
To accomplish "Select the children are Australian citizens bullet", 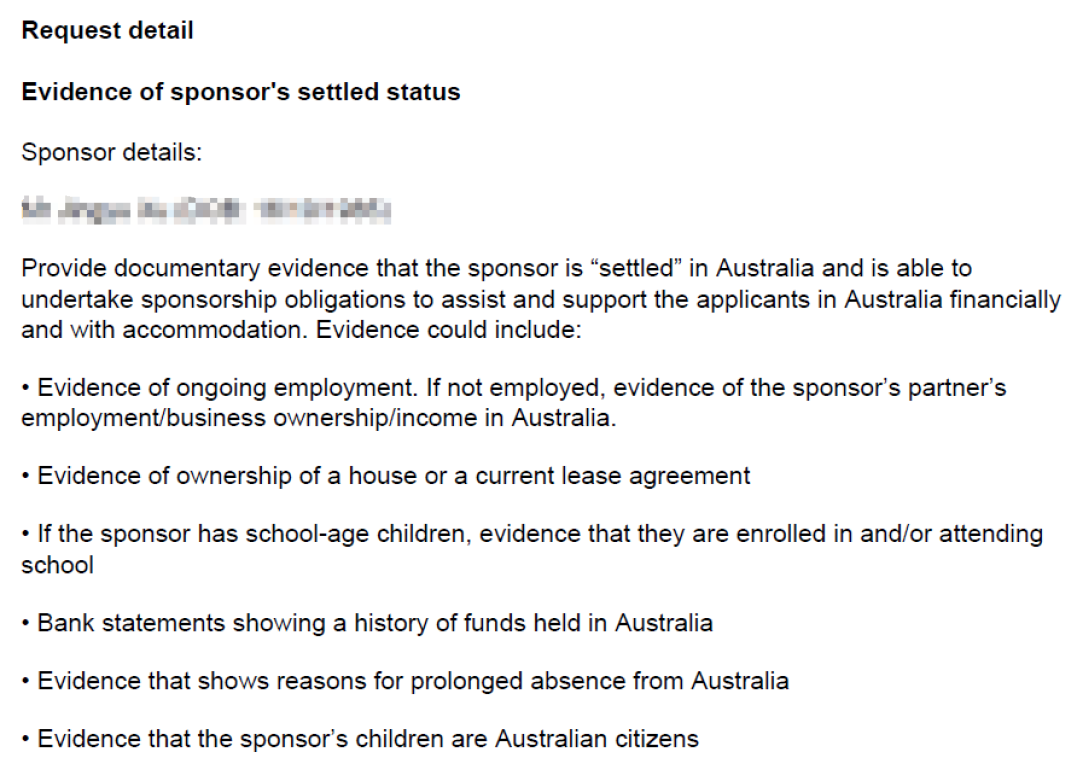I will 359,739.
